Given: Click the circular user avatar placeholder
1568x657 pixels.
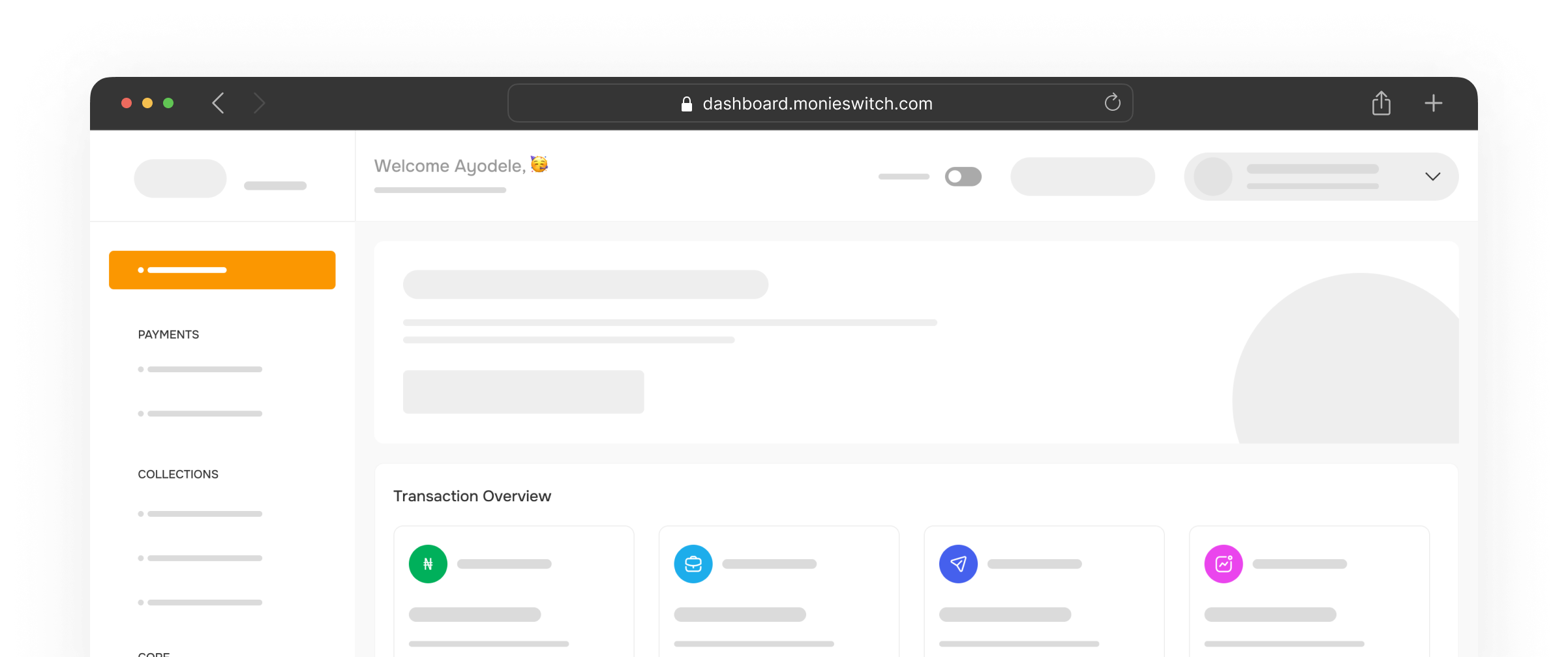Looking at the screenshot, I should click(x=1213, y=177).
